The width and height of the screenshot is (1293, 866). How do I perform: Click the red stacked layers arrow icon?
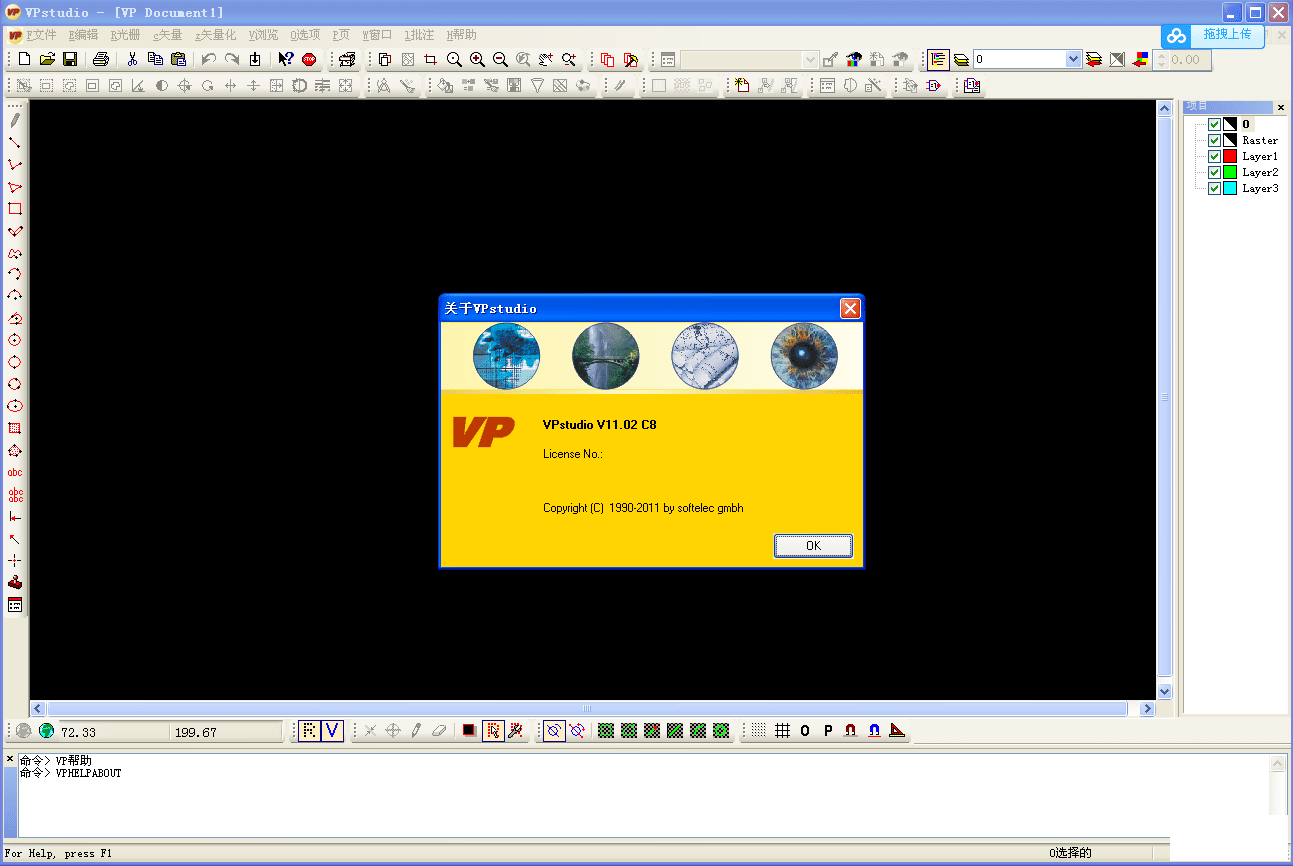pos(1095,60)
